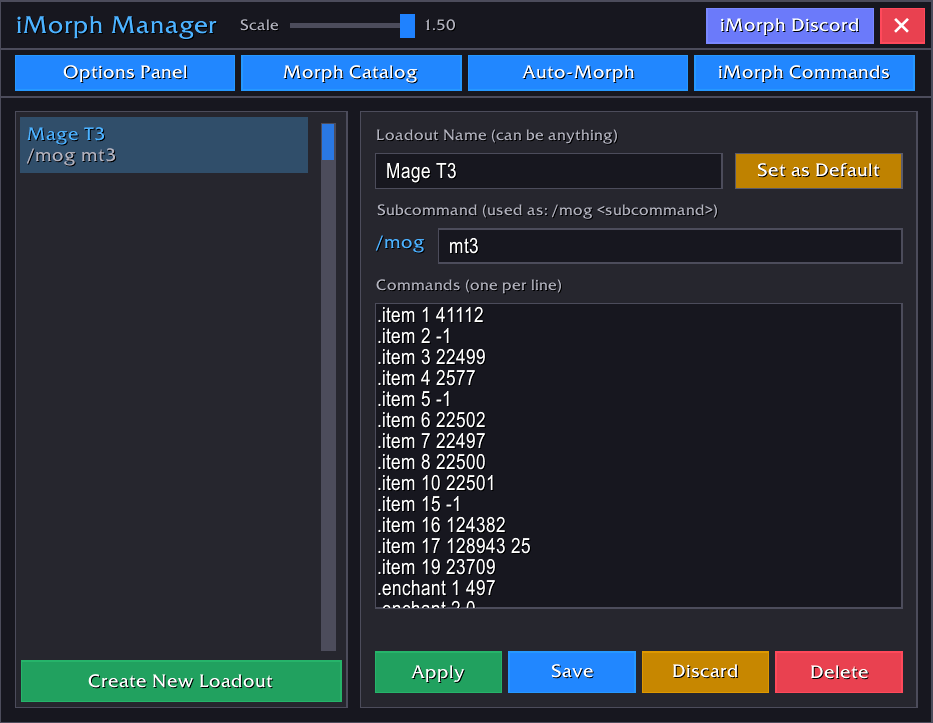Click the line '.item 16 124382'
The image size is (933, 723).
tap(442, 525)
